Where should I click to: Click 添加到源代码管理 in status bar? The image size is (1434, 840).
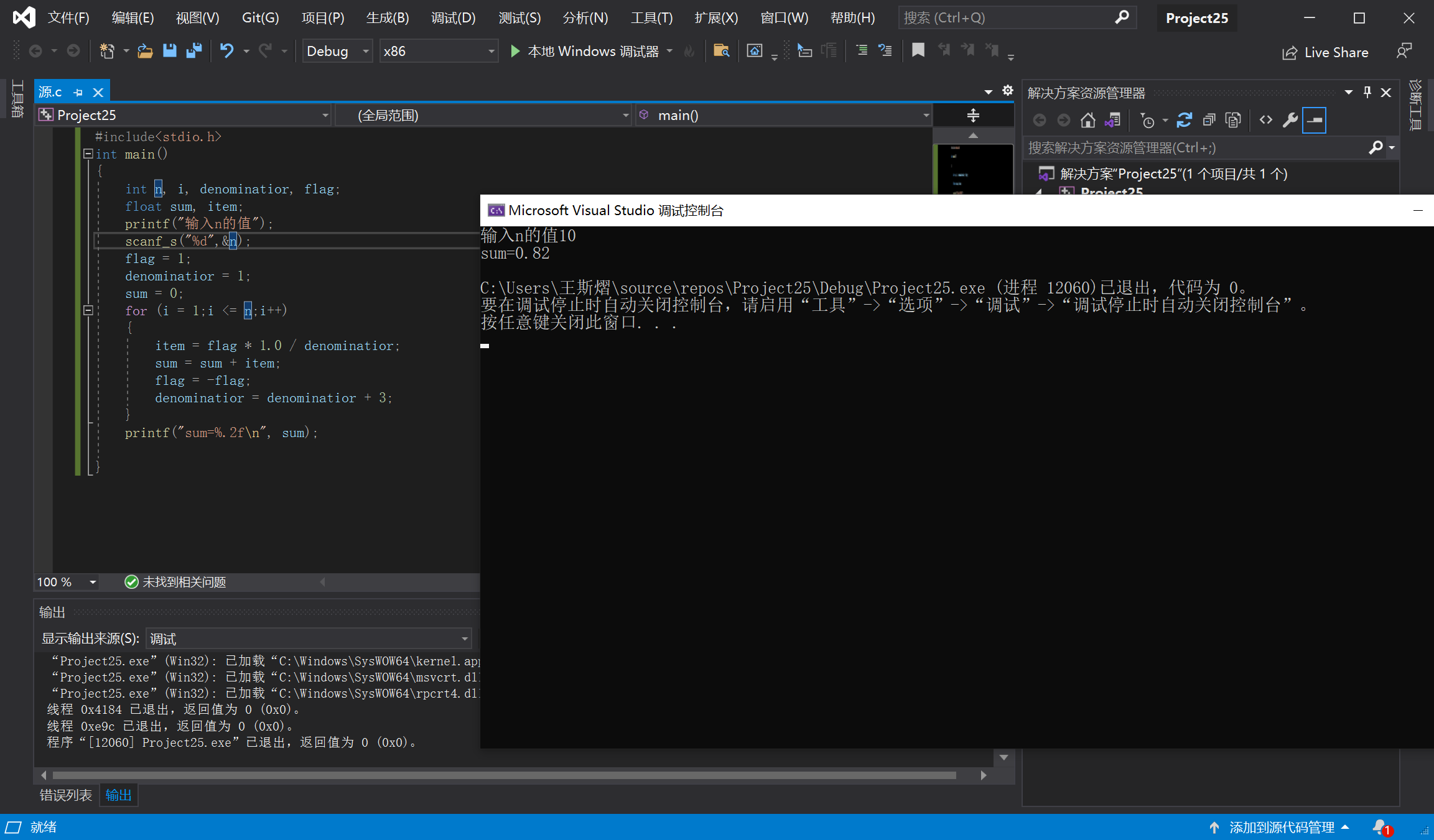tap(1281, 827)
